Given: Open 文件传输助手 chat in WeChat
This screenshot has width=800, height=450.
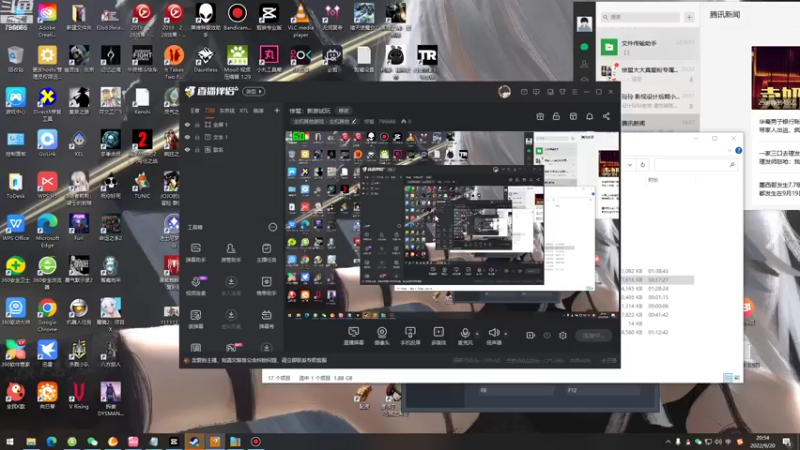Looking at the screenshot, I should pyautogui.click(x=647, y=47).
